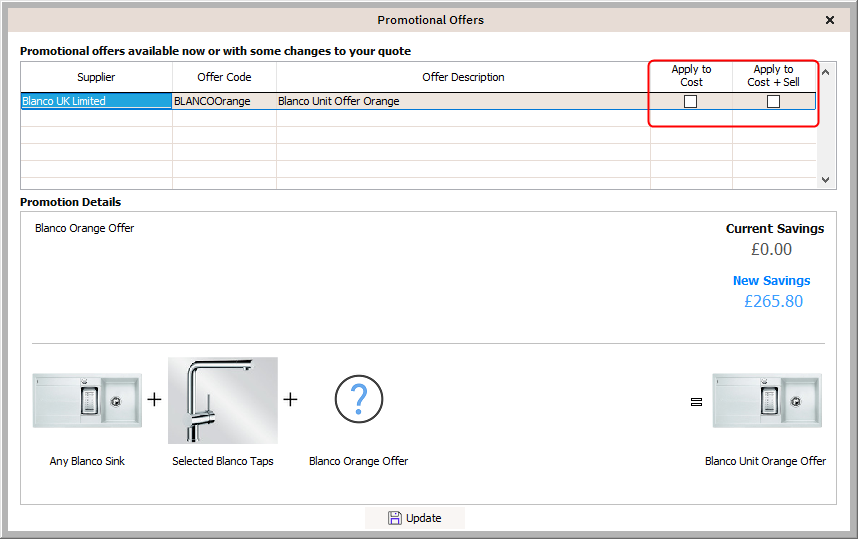The height and width of the screenshot is (539, 858).
Task: Click the Offer Description column header
Action: click(x=463, y=77)
